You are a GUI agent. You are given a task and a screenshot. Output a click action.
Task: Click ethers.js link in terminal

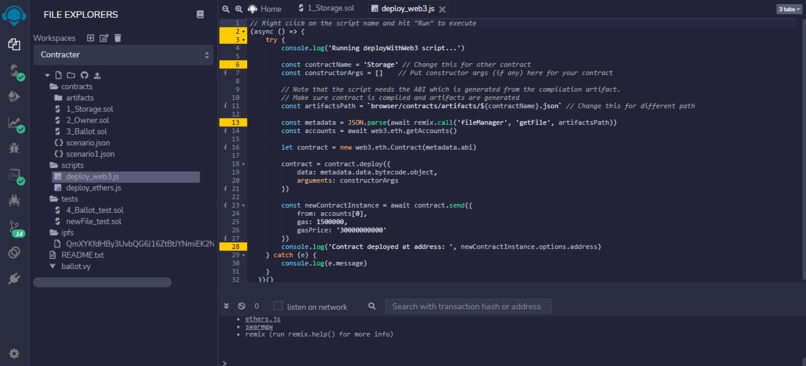[263, 319]
